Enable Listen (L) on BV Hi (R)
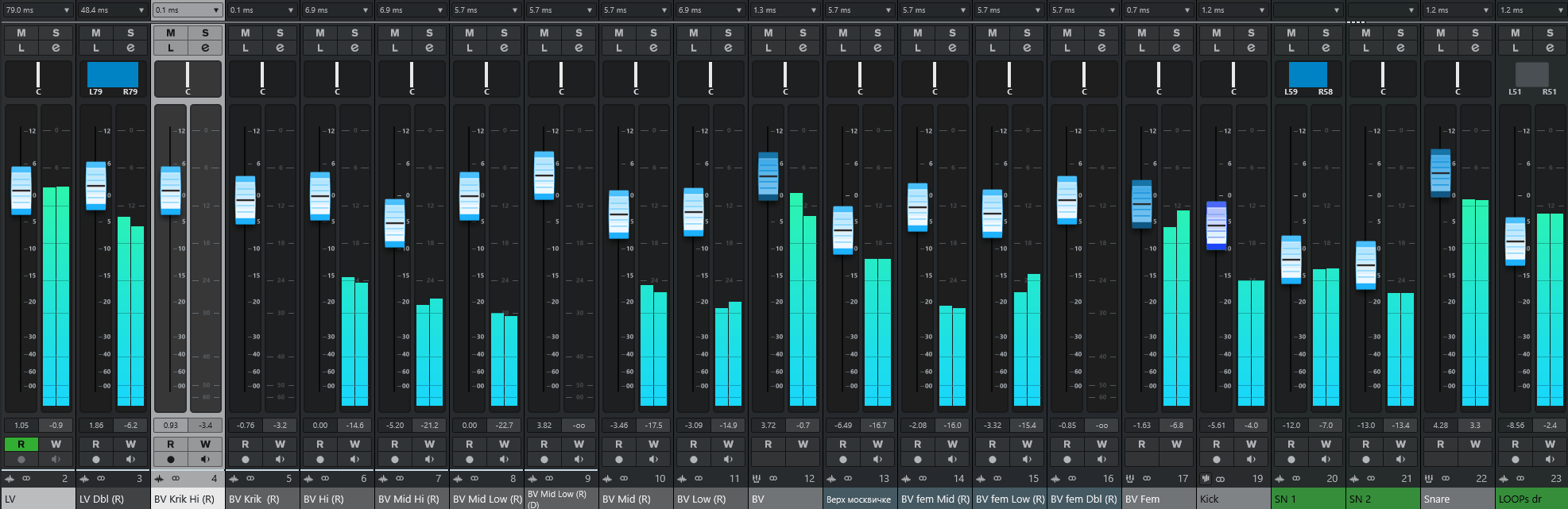The height and width of the screenshot is (509, 1568). tap(320, 48)
